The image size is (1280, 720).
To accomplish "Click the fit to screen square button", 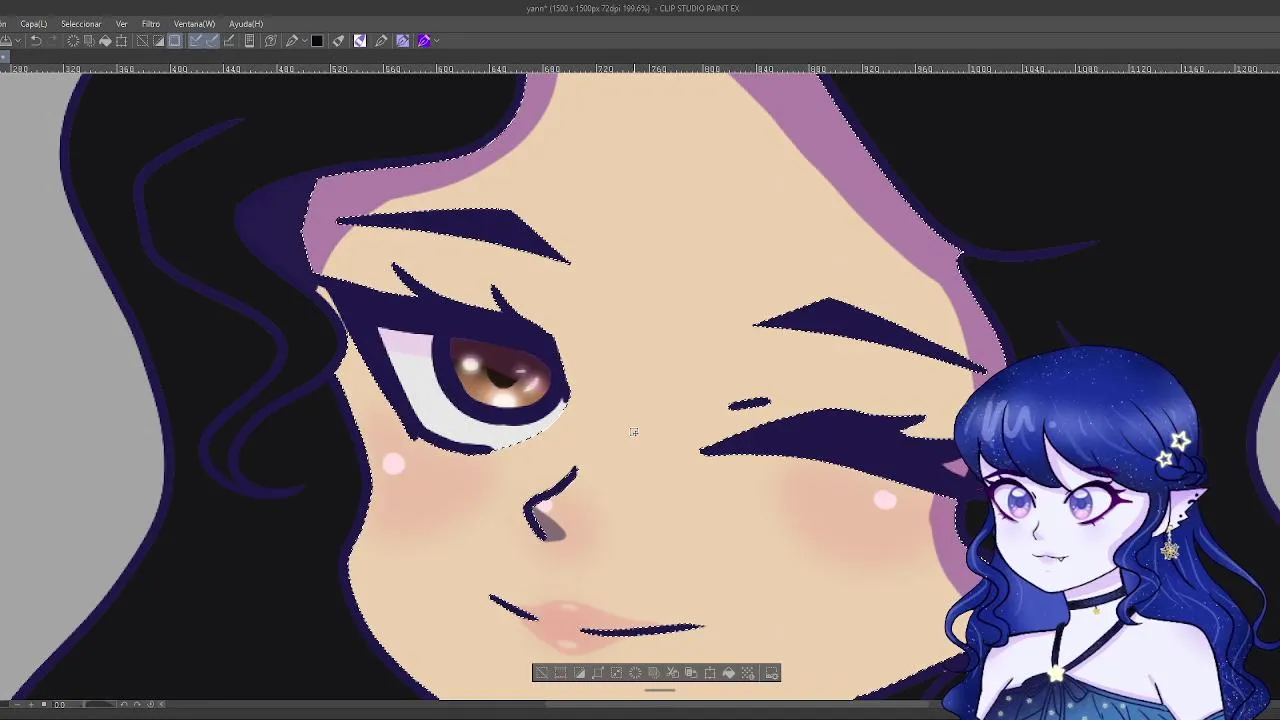I will coord(44,704).
